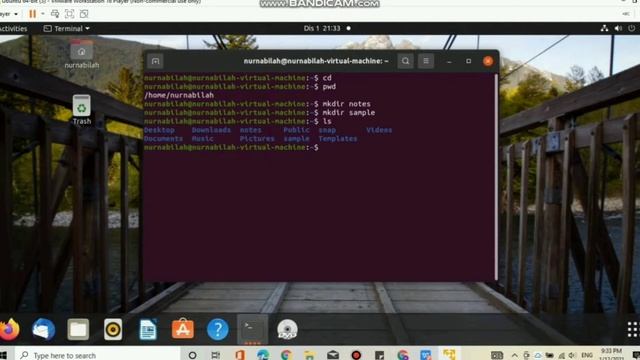This screenshot has height=360, width=640.
Task: Click 'notes' directory in ls output
Action: point(251,130)
